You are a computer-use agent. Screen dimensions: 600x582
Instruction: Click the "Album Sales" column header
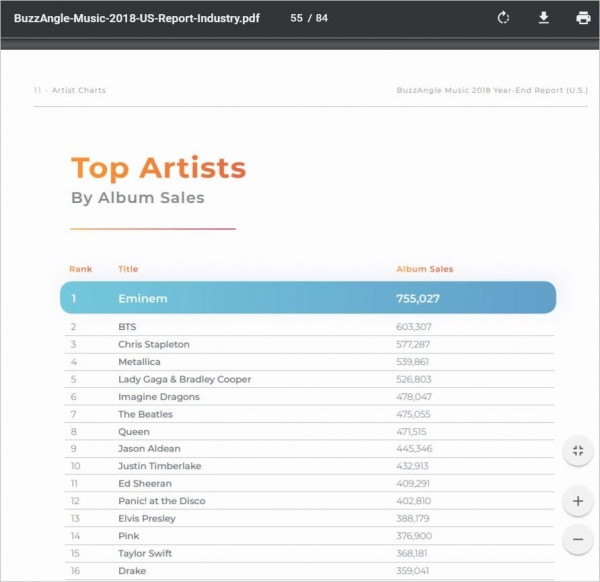424,269
